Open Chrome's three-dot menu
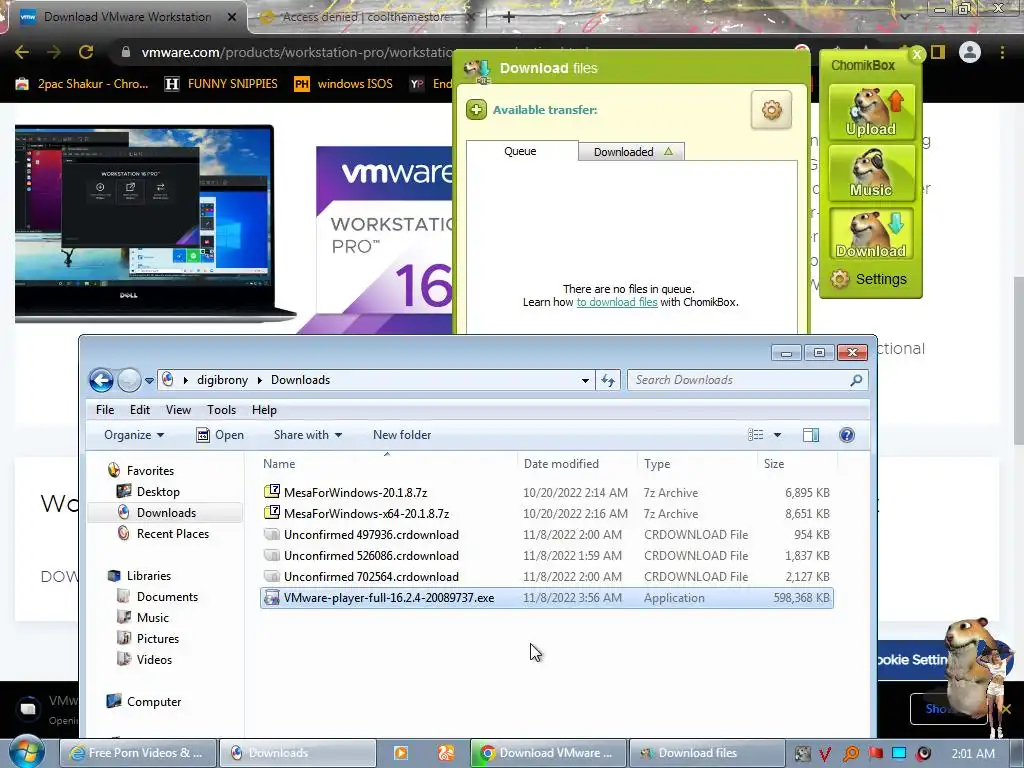The image size is (1024, 768). click(x=1002, y=52)
